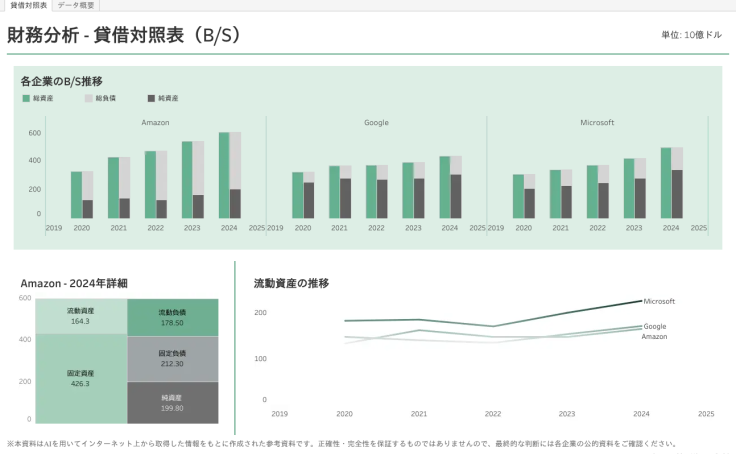The image size is (736, 454).
Task: Click the 総資産 legend label text
Action: [x=43, y=98]
